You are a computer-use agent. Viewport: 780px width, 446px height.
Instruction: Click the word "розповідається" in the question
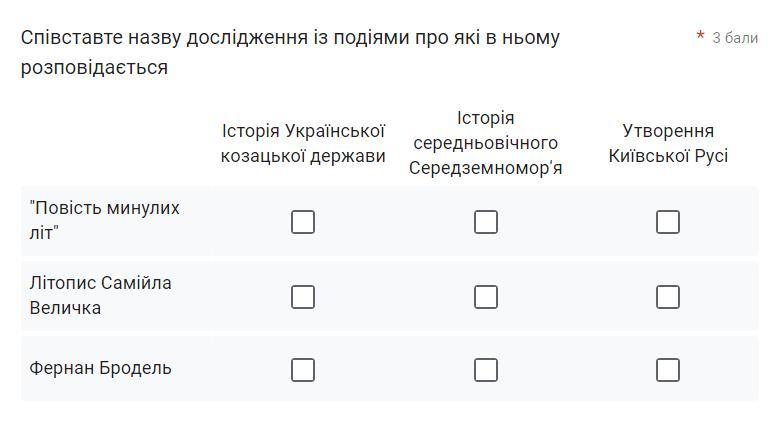coord(94,68)
